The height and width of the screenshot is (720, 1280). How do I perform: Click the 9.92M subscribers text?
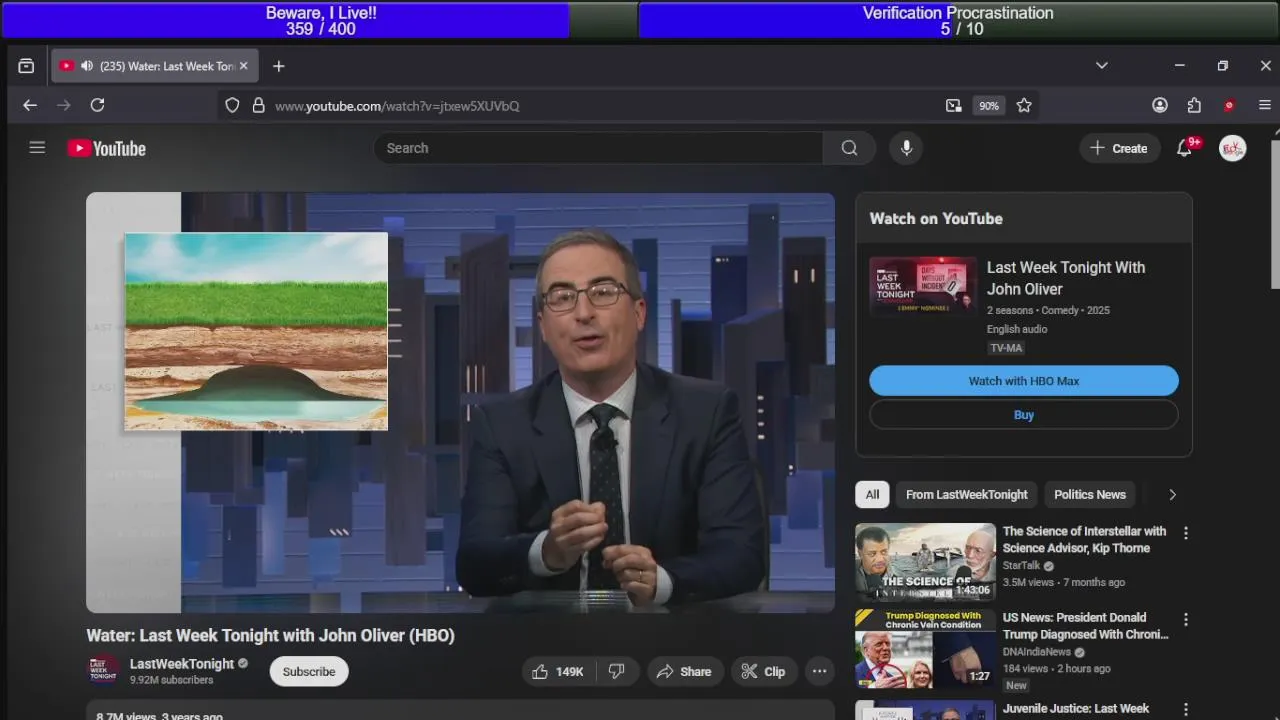pos(171,680)
